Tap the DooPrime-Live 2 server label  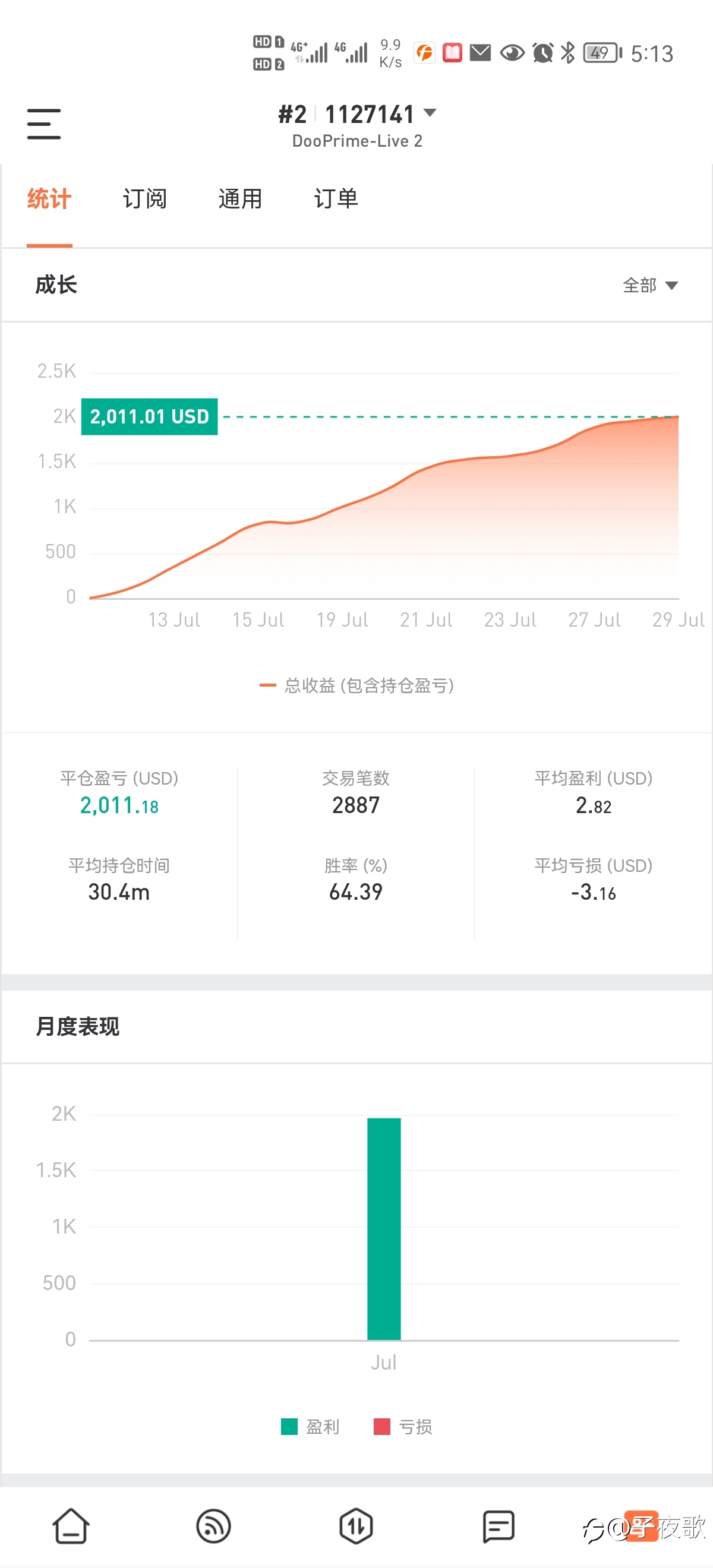pyautogui.click(x=358, y=141)
